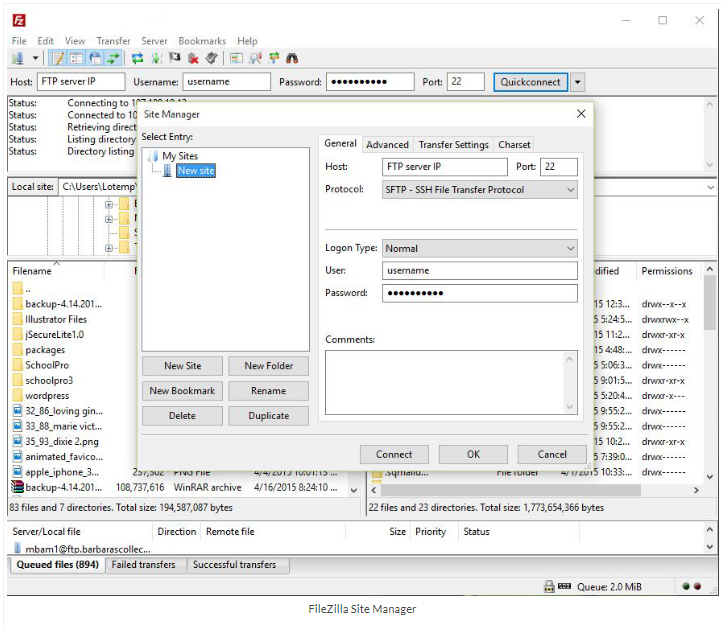The image size is (722, 630).
Task: Click the OK button in Site Manager
Action: pyautogui.click(x=473, y=455)
